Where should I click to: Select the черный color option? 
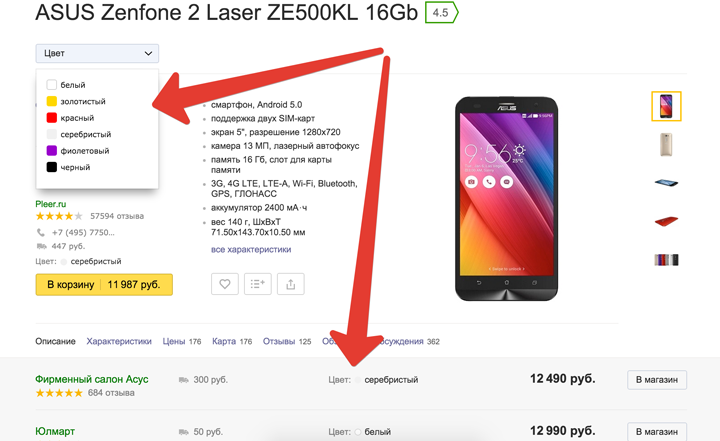coord(52,167)
